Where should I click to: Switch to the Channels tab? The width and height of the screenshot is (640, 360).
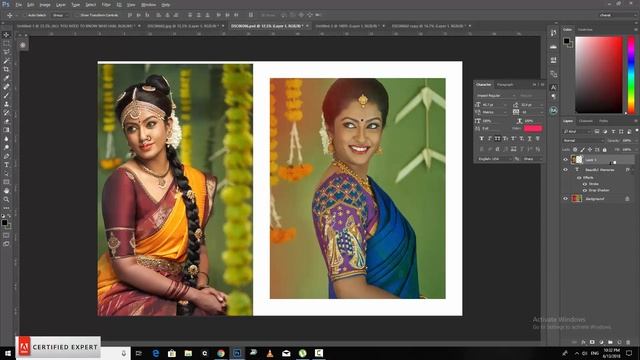586,121
